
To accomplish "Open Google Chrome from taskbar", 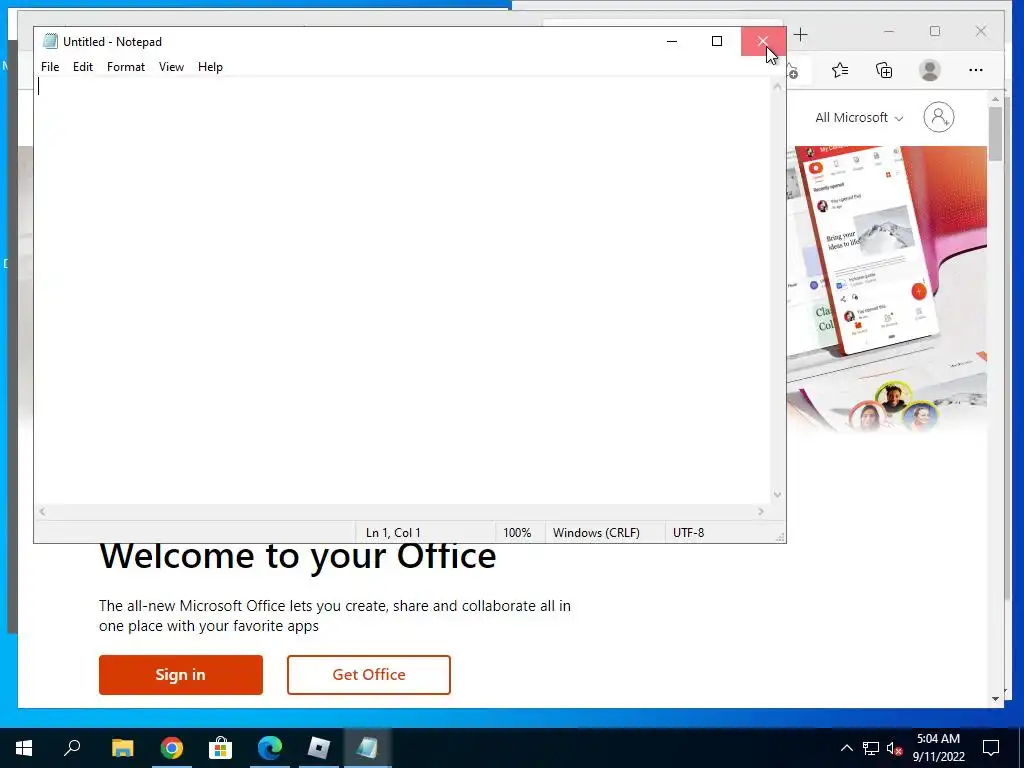I will tap(172, 748).
